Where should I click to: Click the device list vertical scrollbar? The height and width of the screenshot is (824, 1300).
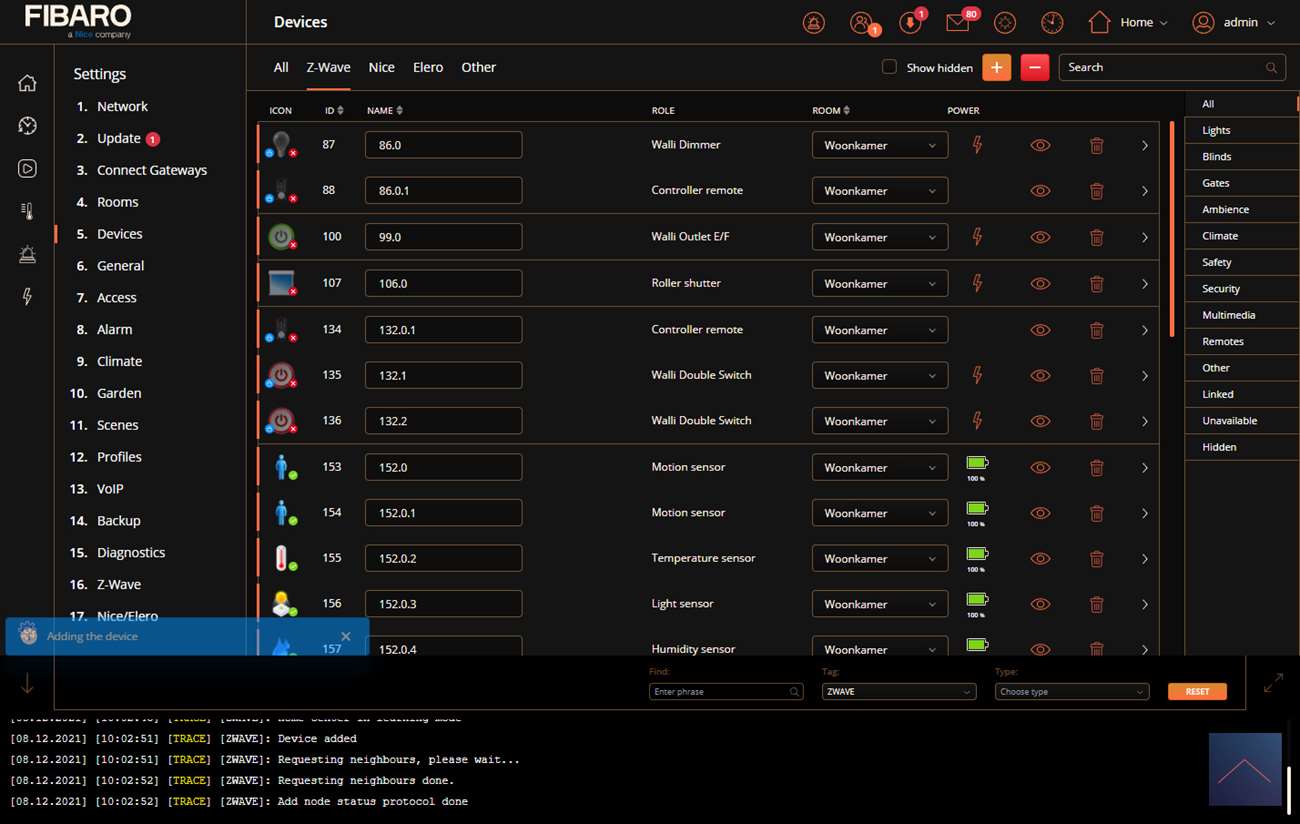(x=1172, y=228)
